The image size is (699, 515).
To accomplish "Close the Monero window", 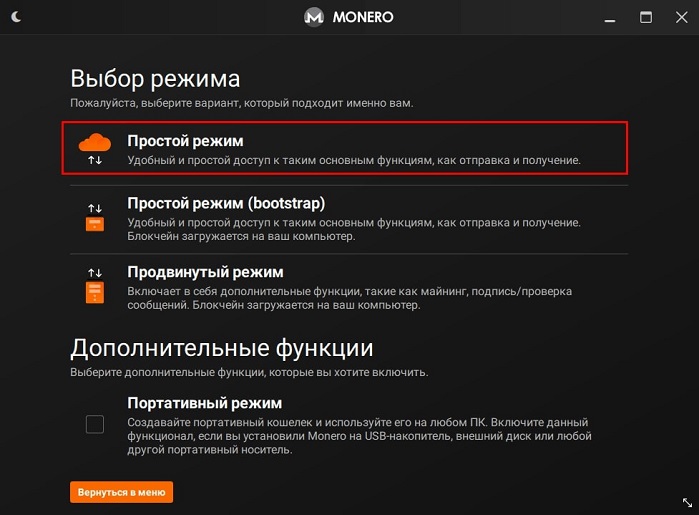I will click(681, 17).
